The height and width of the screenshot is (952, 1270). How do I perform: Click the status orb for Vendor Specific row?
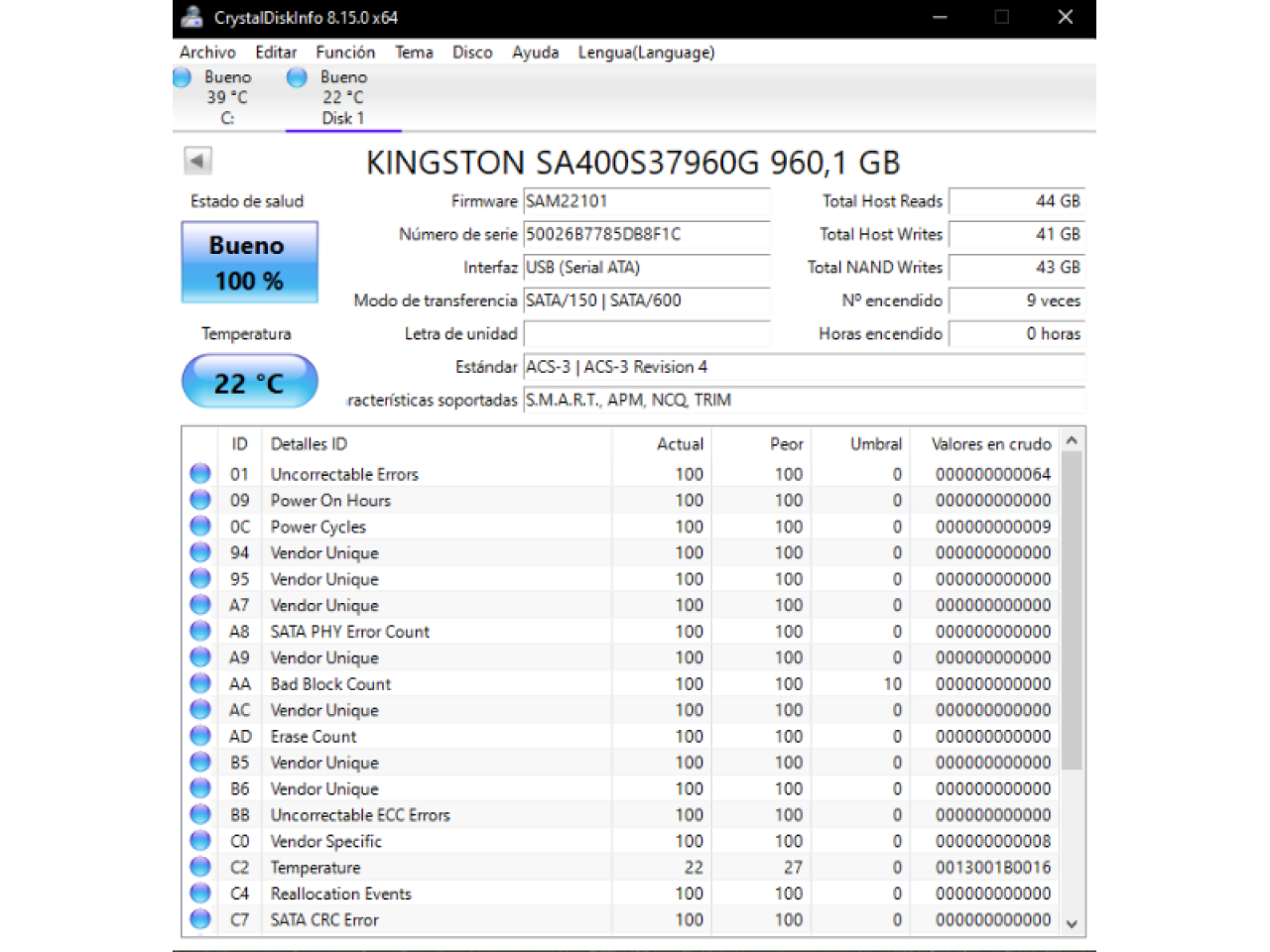coord(200,841)
